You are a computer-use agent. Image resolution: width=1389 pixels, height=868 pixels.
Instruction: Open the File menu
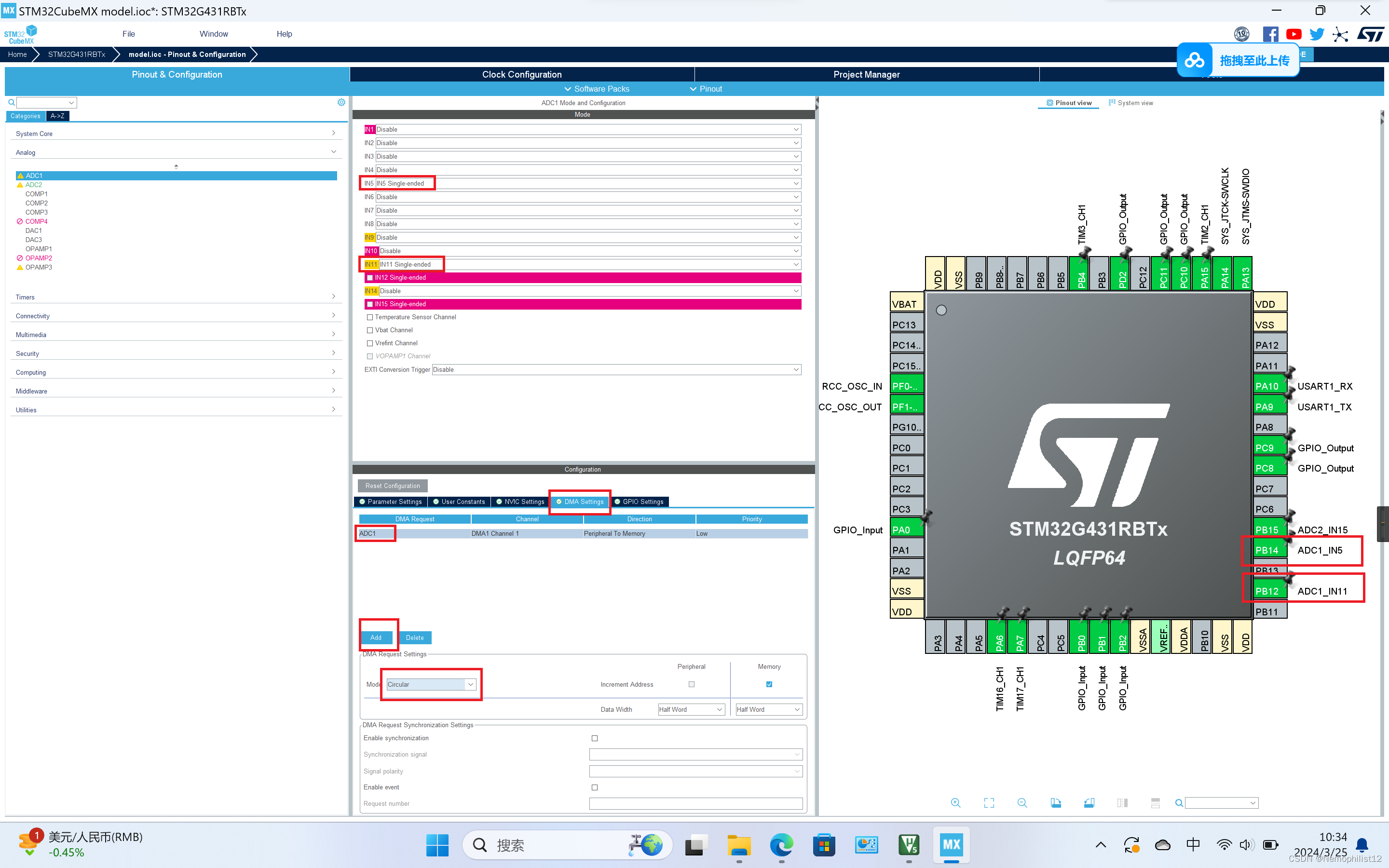pos(129,34)
